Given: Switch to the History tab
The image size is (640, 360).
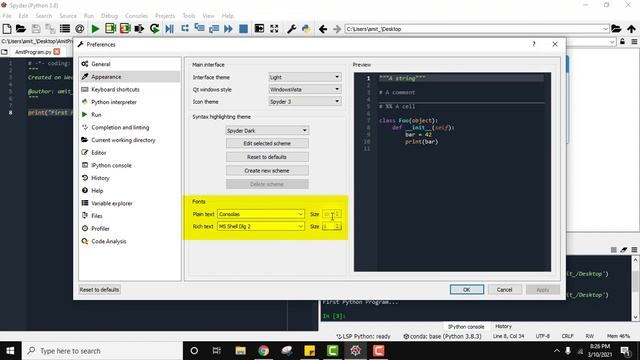Looking at the screenshot, I should coord(503,326).
